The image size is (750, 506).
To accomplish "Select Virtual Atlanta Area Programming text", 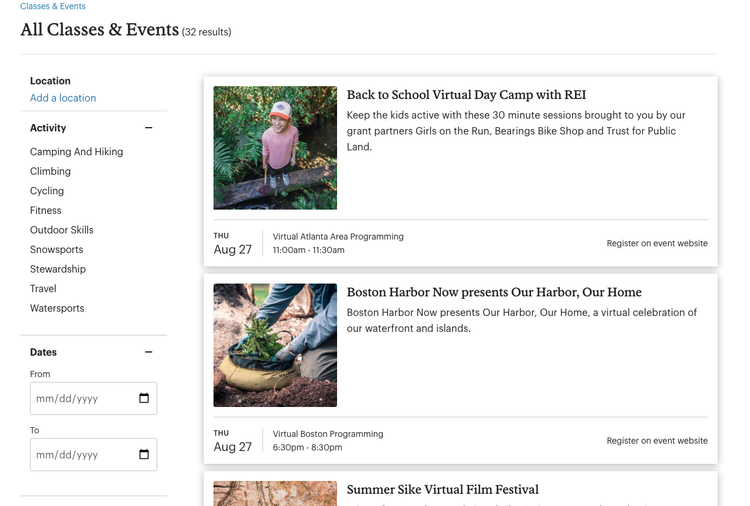I will pos(338,236).
